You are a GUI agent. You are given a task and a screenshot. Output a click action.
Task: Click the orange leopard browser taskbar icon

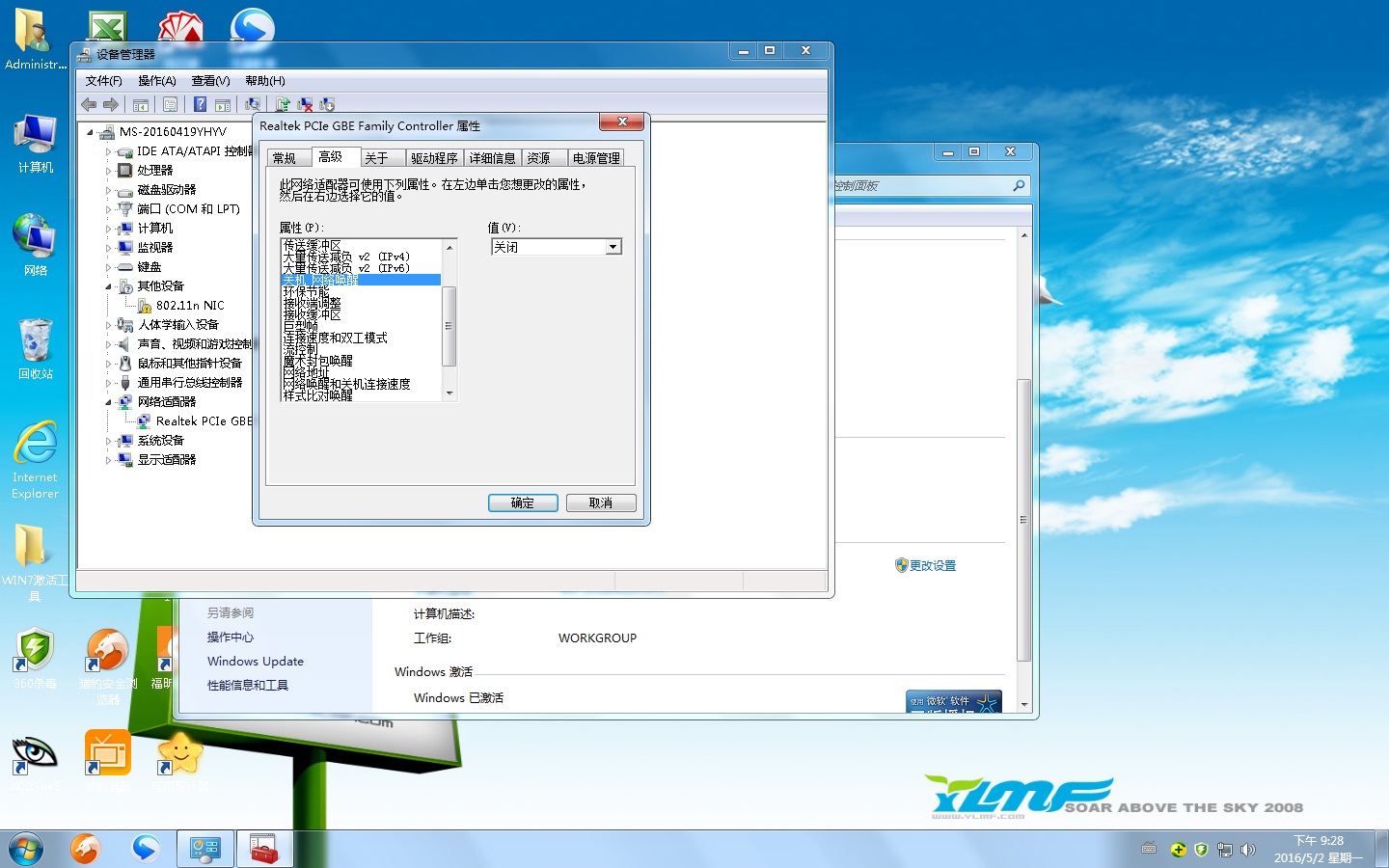(x=86, y=849)
